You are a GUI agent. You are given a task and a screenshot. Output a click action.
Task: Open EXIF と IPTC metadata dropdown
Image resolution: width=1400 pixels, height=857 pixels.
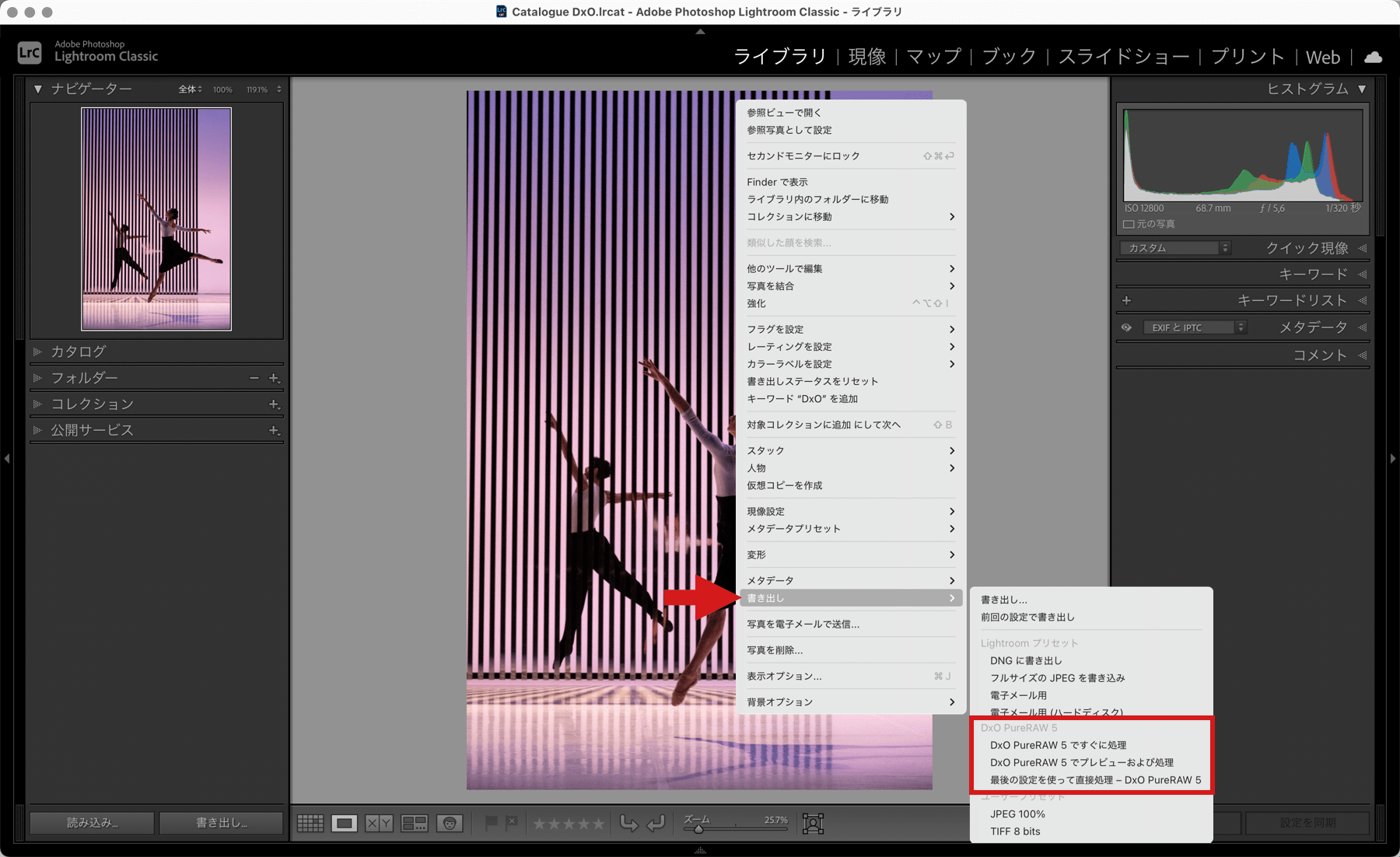coord(1195,327)
